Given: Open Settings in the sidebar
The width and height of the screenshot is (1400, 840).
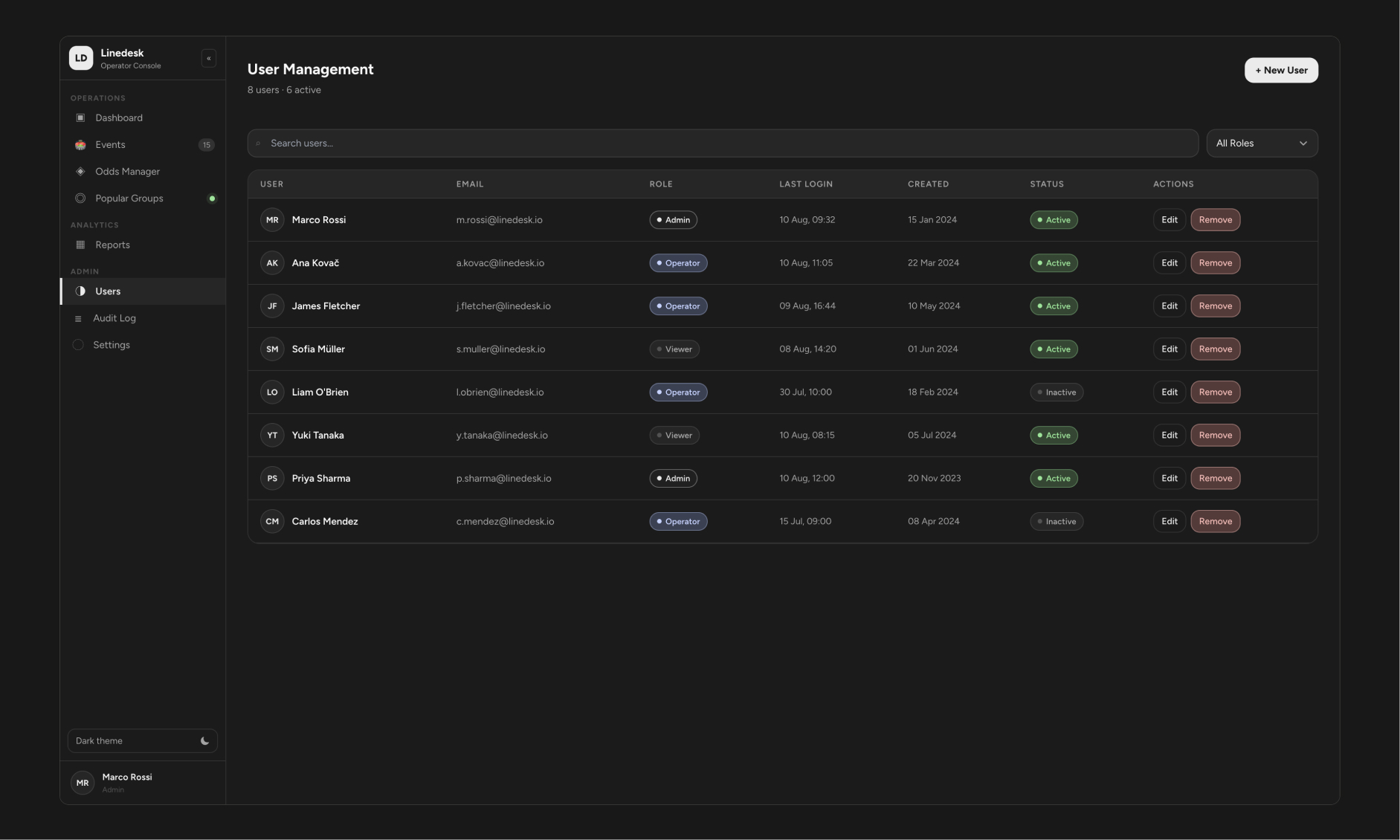Looking at the screenshot, I should [143, 345].
